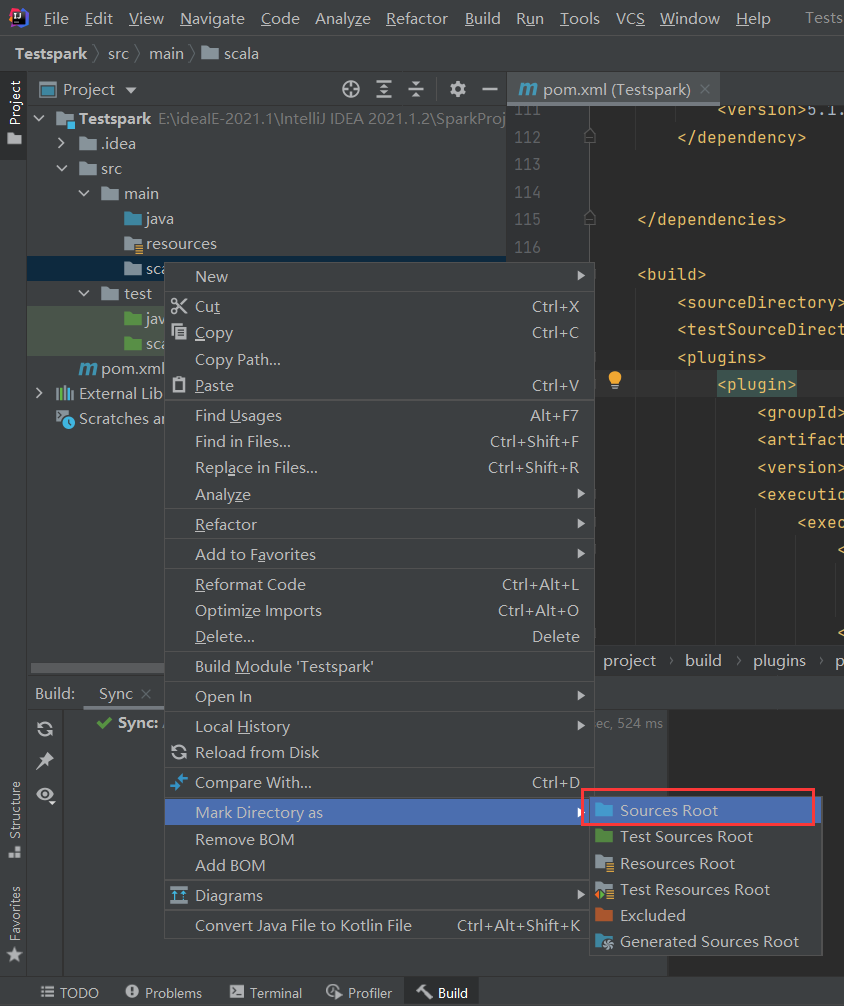Click the Sync rerun refresh icon in Build panel

[x=45, y=729]
